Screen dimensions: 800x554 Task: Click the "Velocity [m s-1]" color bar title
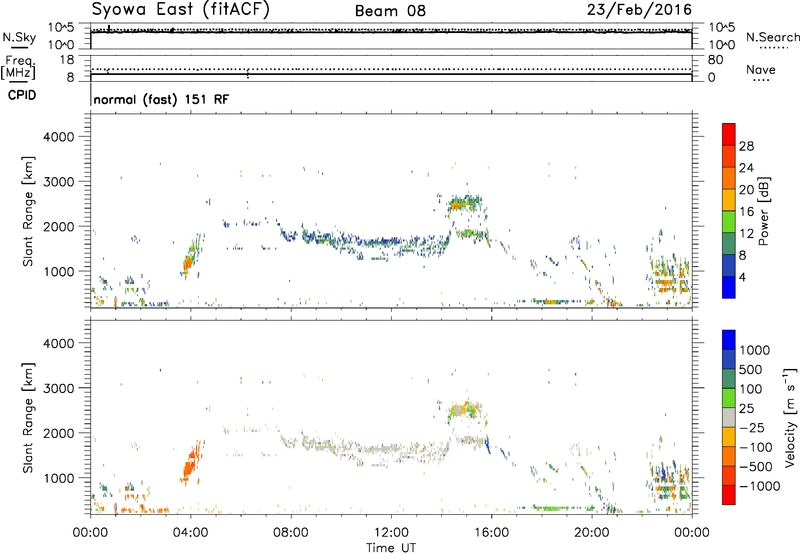tap(790, 417)
